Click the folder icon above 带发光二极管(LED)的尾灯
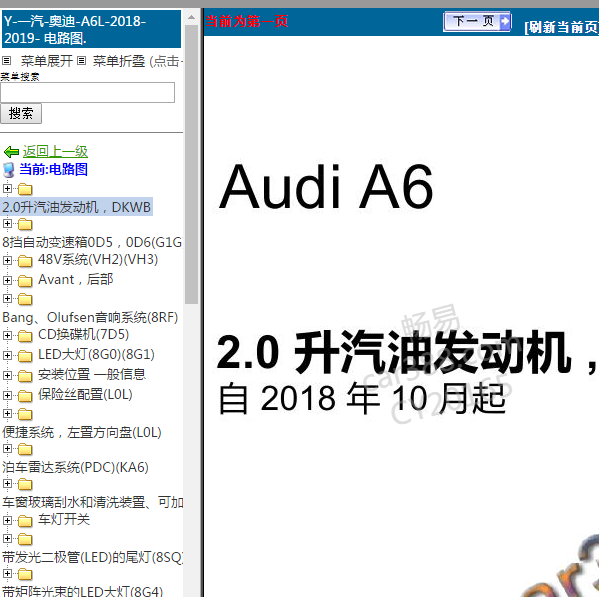 coord(25,539)
